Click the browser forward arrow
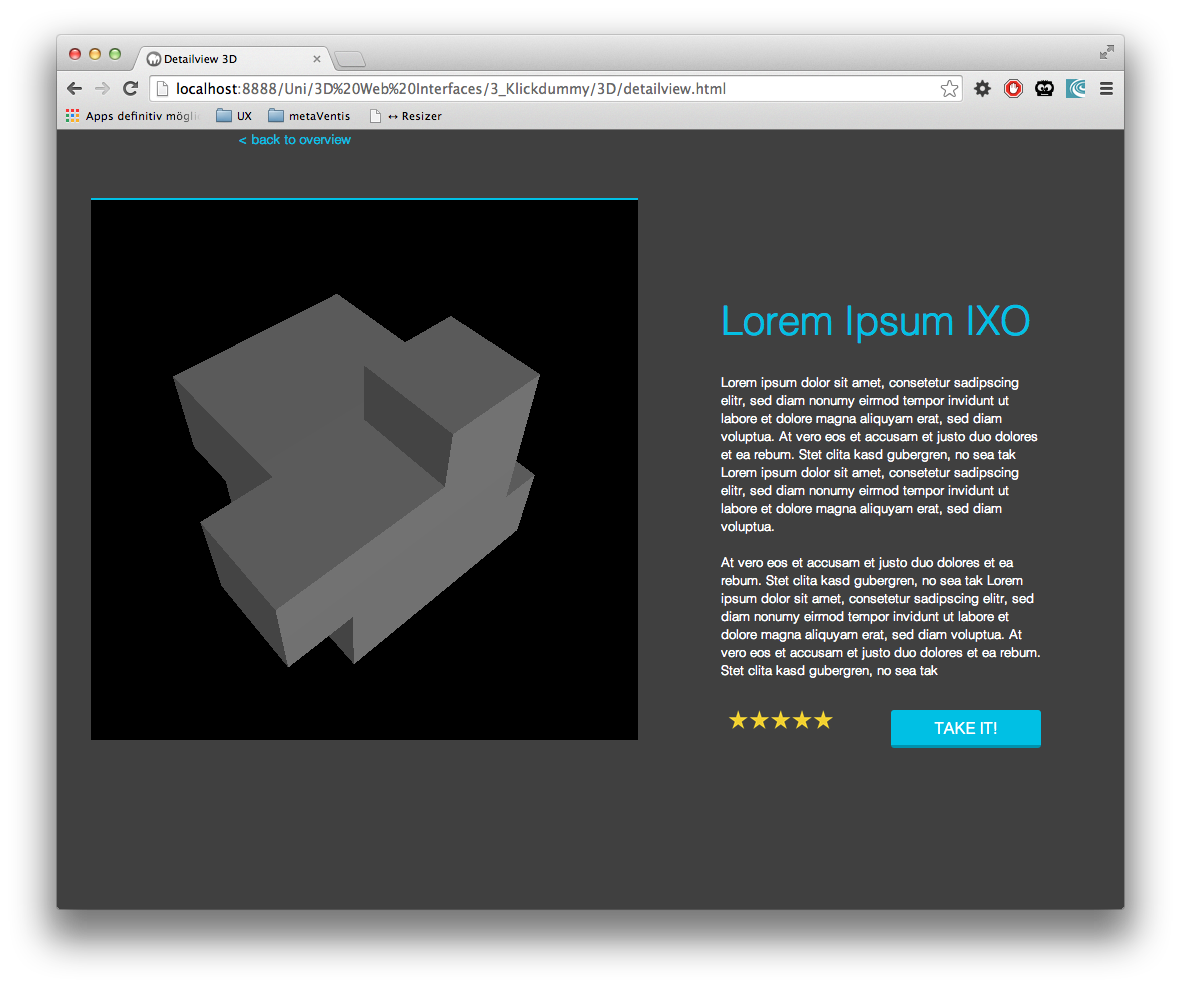Image resolution: width=1181 pixels, height=988 pixels. (x=102, y=89)
